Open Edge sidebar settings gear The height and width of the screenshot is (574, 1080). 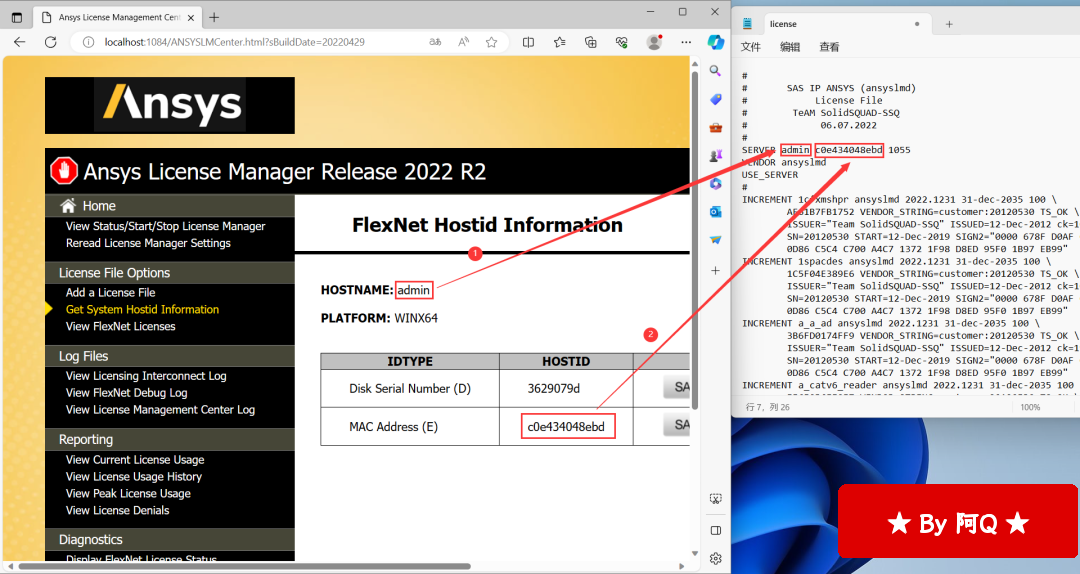(716, 558)
